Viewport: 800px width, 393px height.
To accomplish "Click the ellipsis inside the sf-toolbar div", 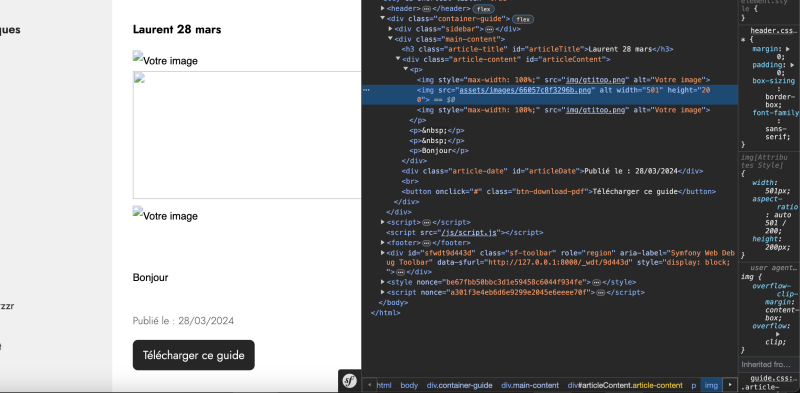I will [x=401, y=272].
